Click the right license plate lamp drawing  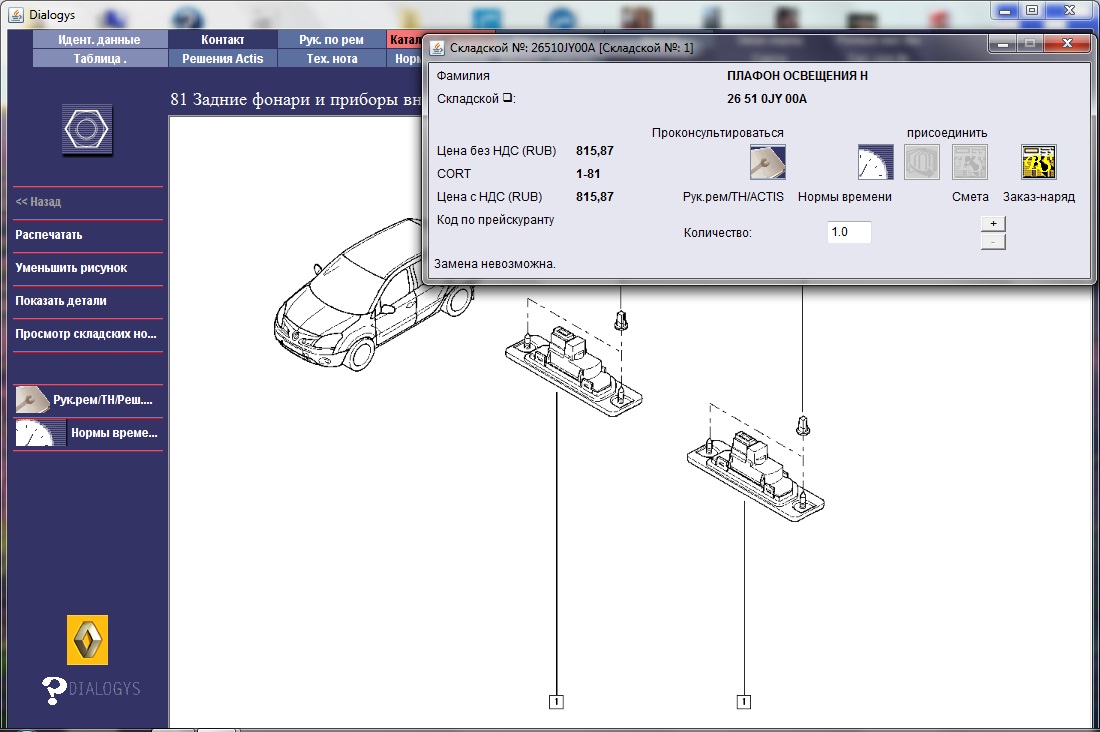(x=756, y=475)
